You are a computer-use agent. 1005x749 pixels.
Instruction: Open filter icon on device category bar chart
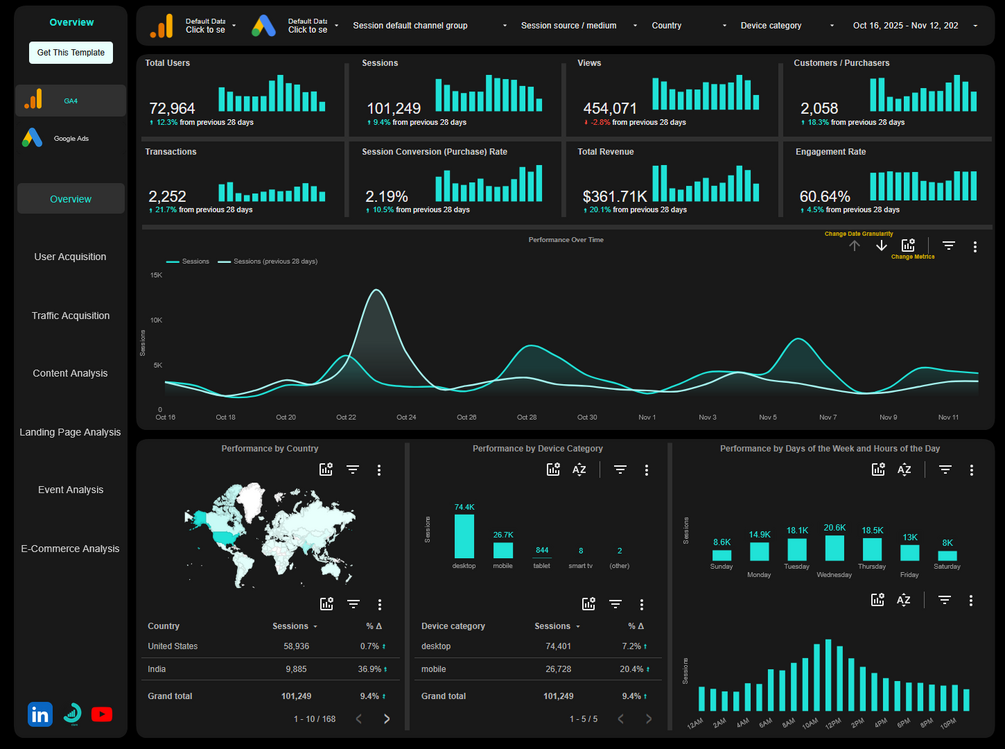pos(620,470)
